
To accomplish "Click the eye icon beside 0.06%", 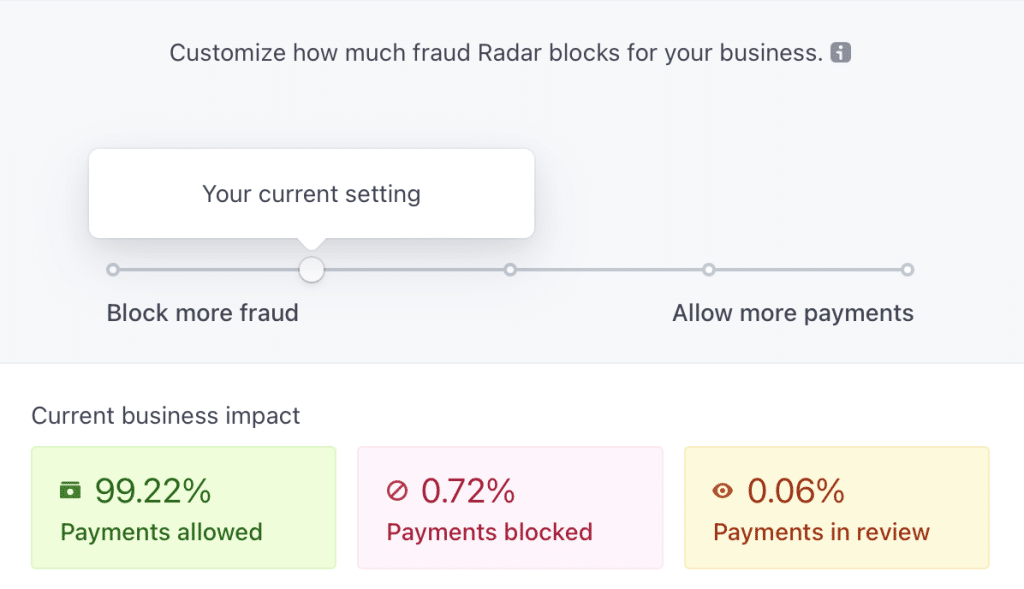I will coord(723,490).
